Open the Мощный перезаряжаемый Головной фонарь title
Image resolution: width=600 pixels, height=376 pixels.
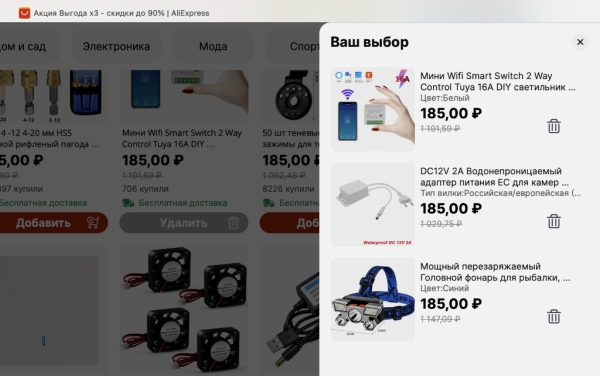495,272
